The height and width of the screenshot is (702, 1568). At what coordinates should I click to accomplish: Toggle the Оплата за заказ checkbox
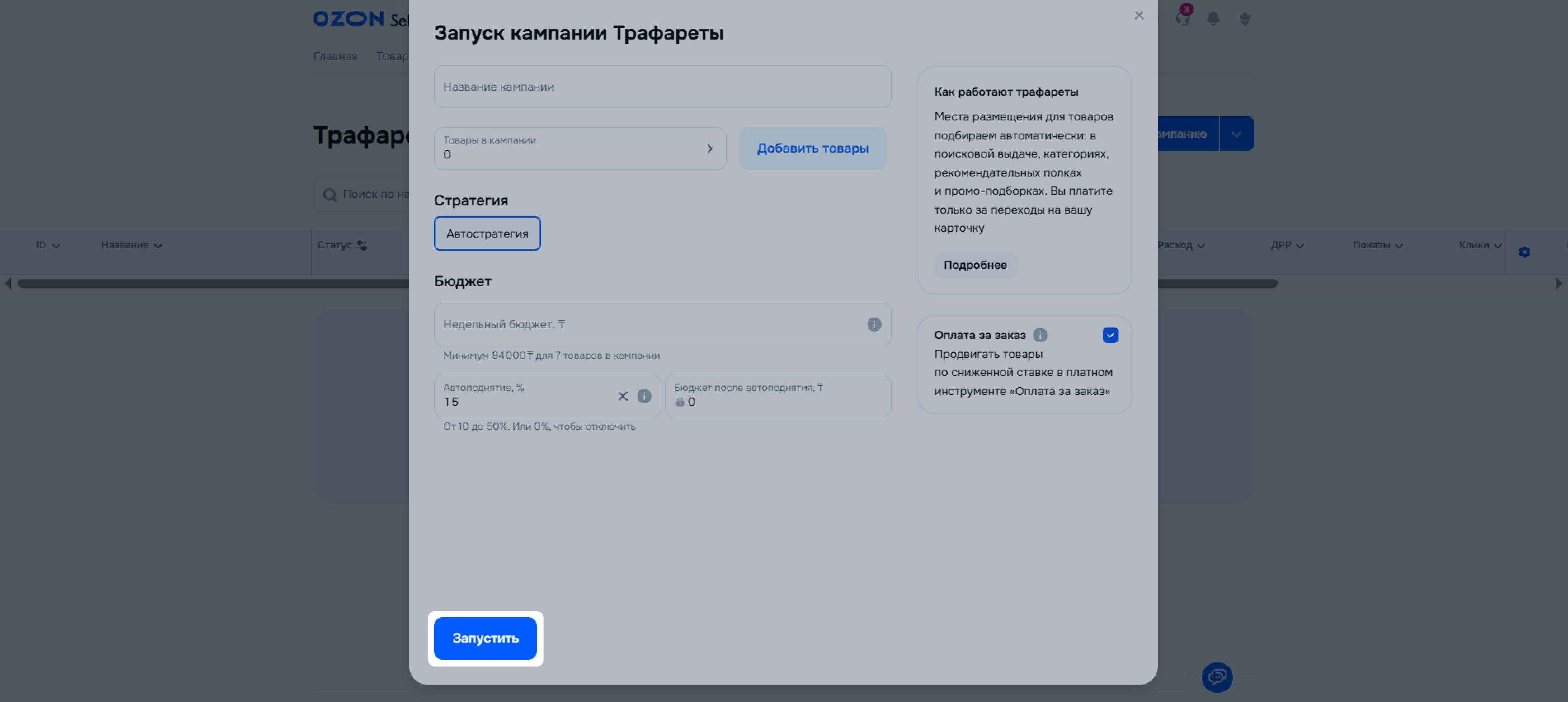(x=1110, y=335)
